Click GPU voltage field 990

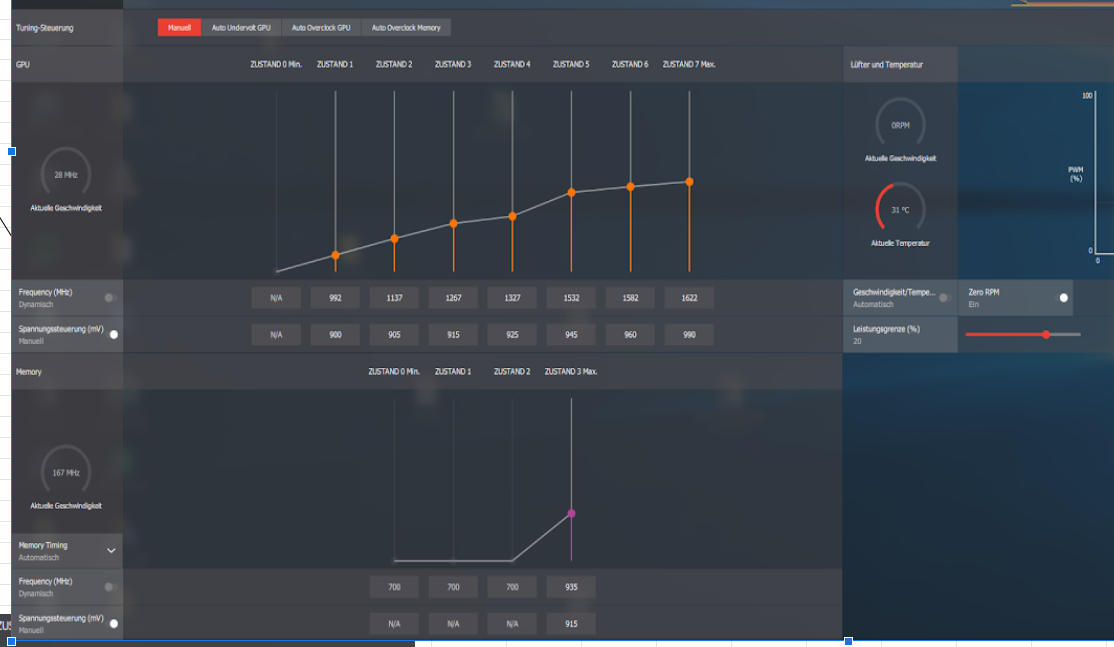coord(689,335)
